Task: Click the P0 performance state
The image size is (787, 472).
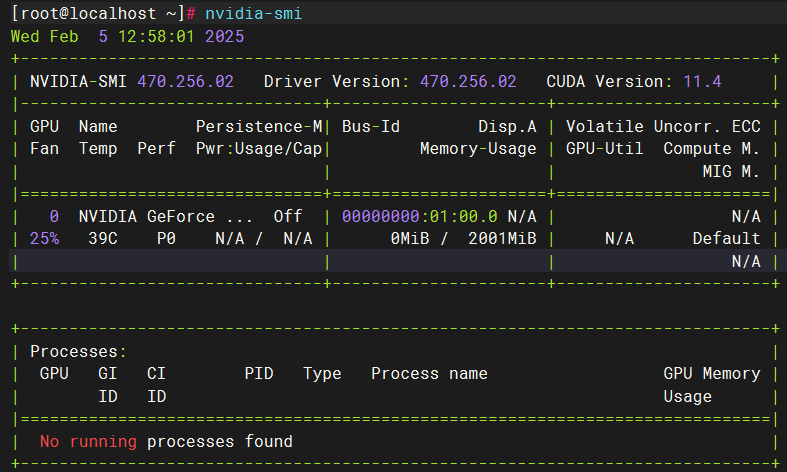Action: click(166, 239)
